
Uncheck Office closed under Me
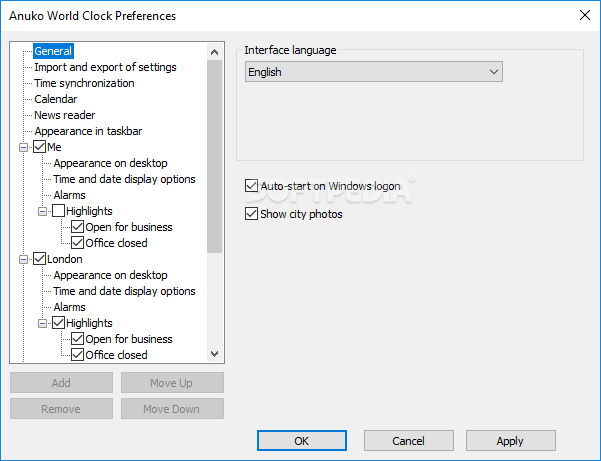(x=77, y=243)
